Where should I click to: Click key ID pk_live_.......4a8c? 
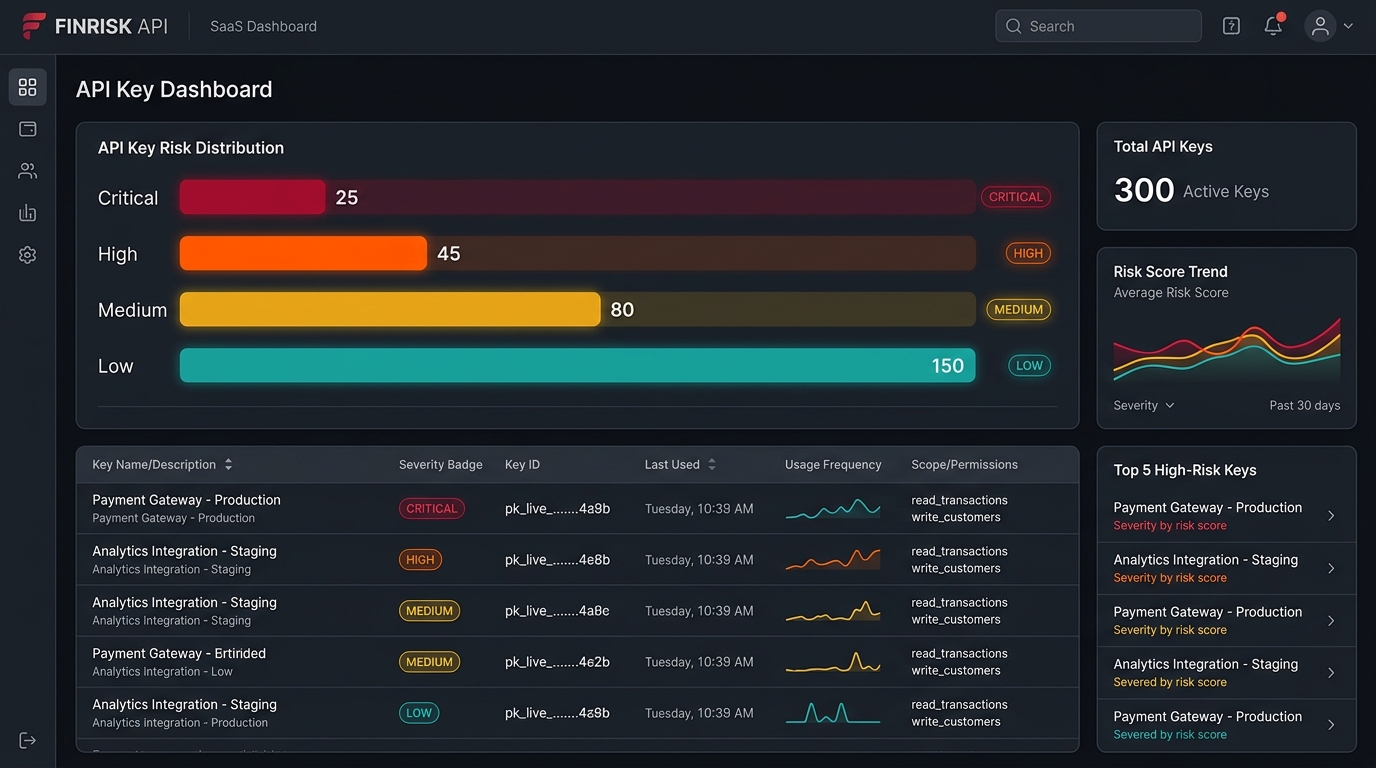coord(557,610)
